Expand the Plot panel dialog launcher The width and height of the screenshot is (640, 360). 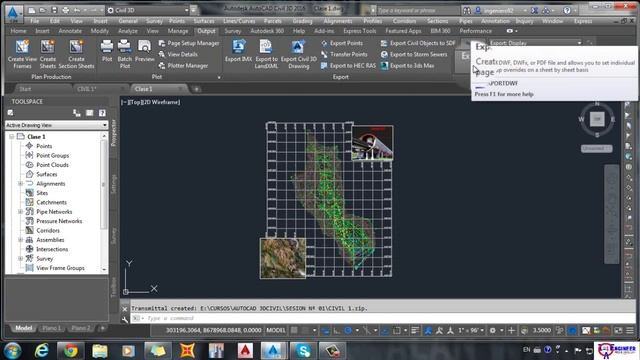click(219, 77)
